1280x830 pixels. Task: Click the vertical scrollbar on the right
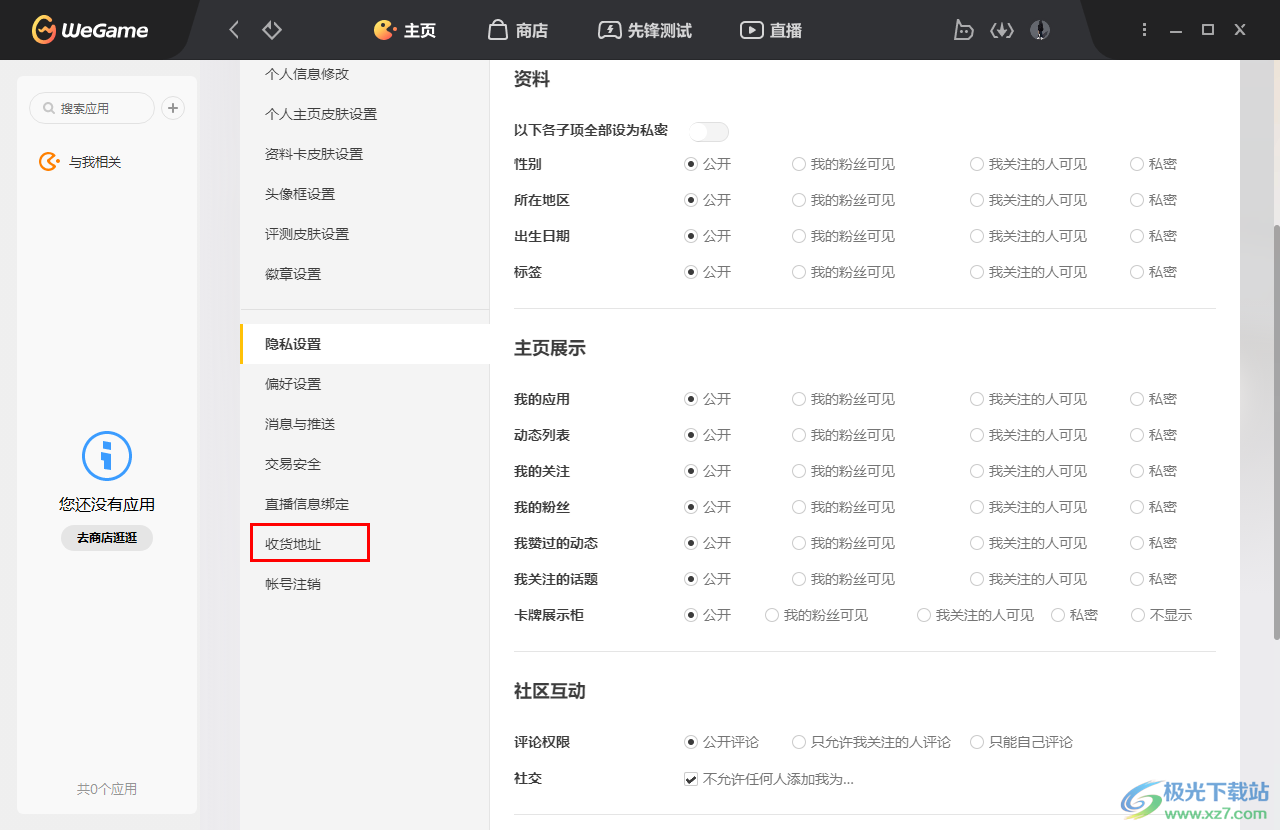[x=1275, y=432]
